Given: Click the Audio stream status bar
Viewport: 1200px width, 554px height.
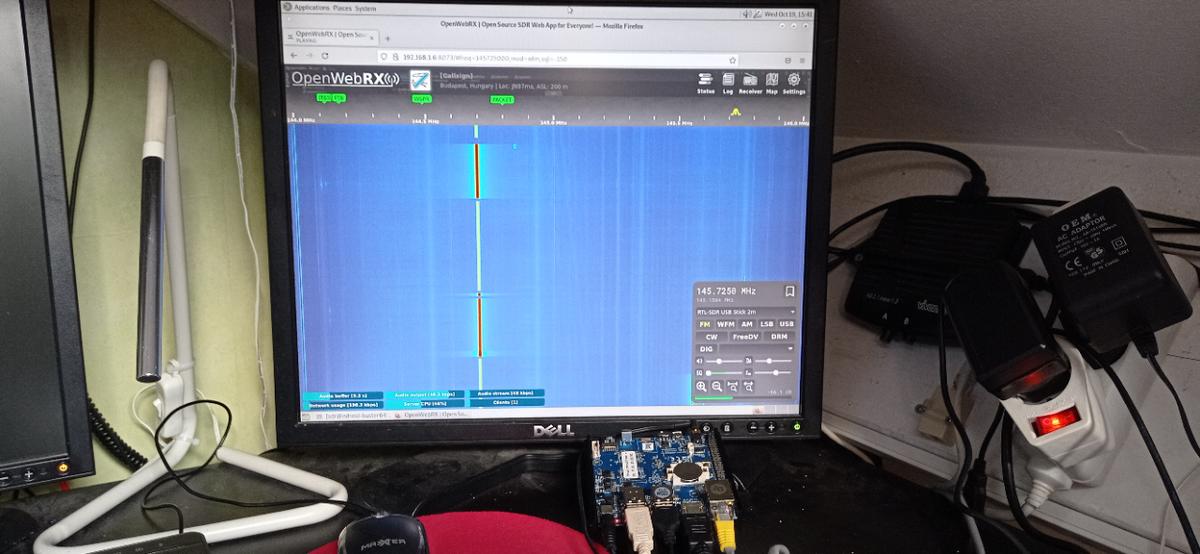Looking at the screenshot, I should pyautogui.click(x=507, y=393).
